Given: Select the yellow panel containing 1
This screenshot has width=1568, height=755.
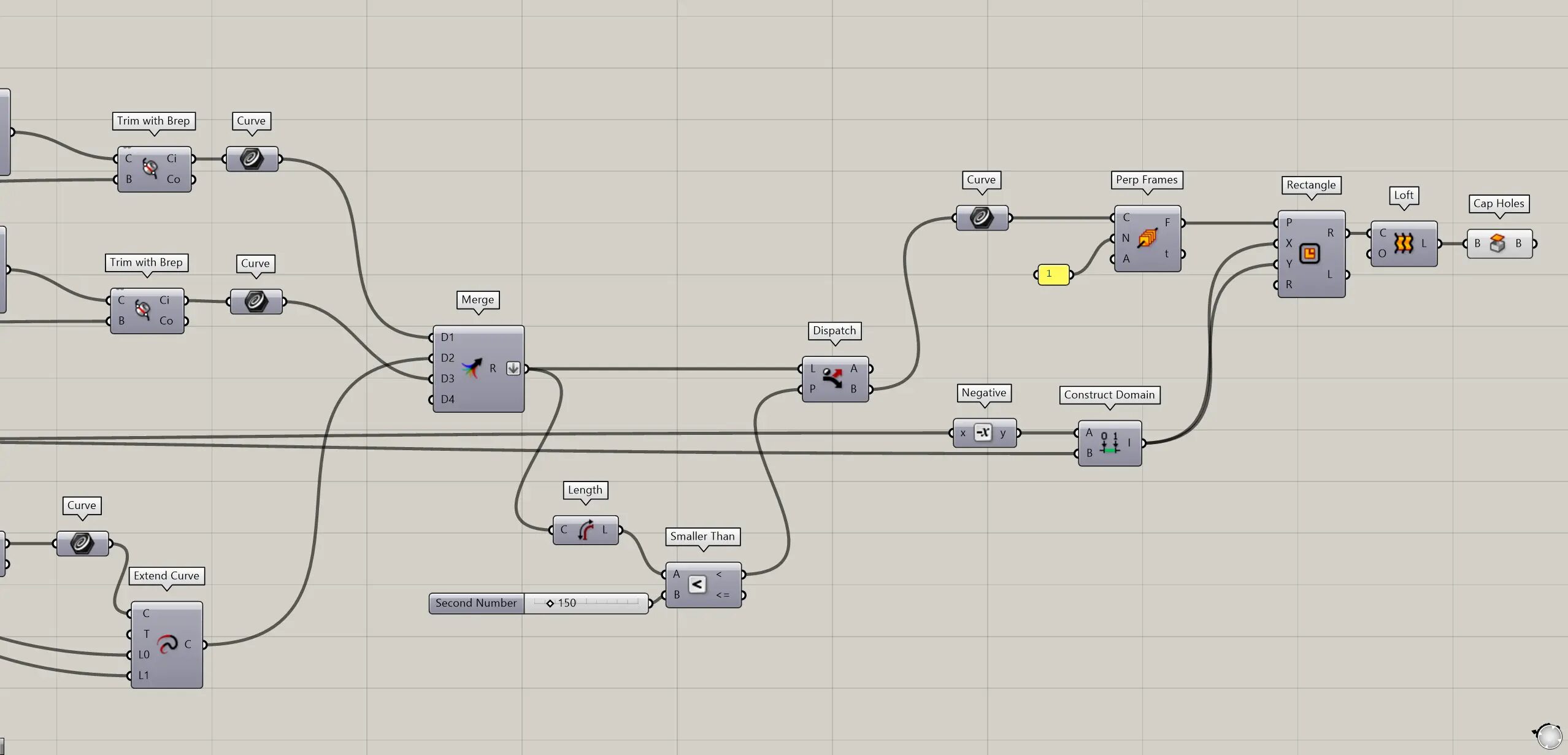Looking at the screenshot, I should click(1053, 274).
